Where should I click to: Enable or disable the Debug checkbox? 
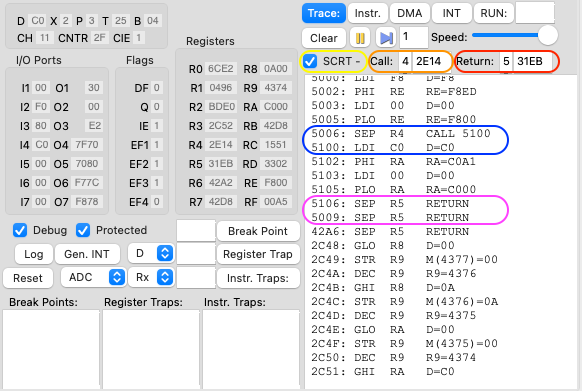pos(20,230)
